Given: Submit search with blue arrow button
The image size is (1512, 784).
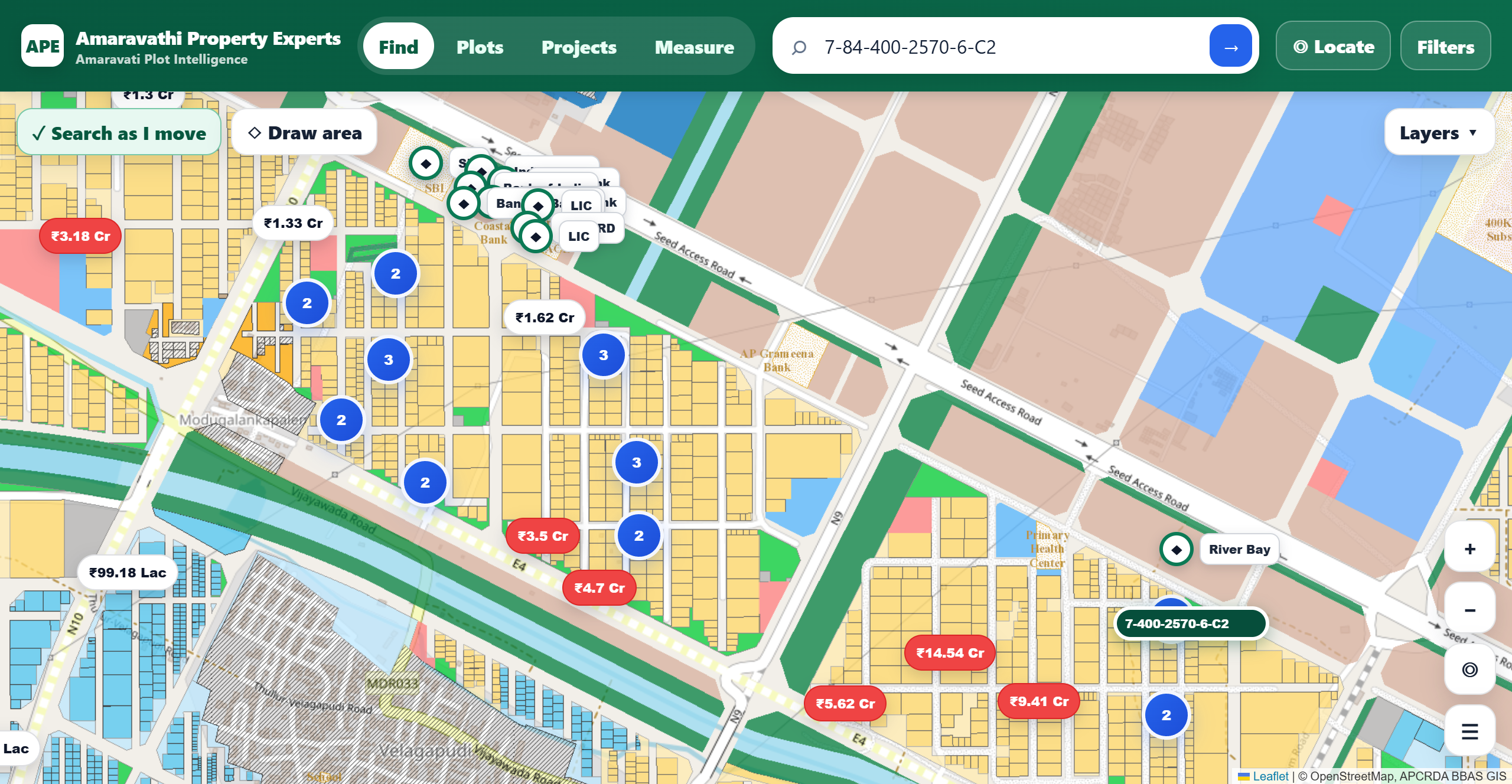Looking at the screenshot, I should pyautogui.click(x=1231, y=46).
